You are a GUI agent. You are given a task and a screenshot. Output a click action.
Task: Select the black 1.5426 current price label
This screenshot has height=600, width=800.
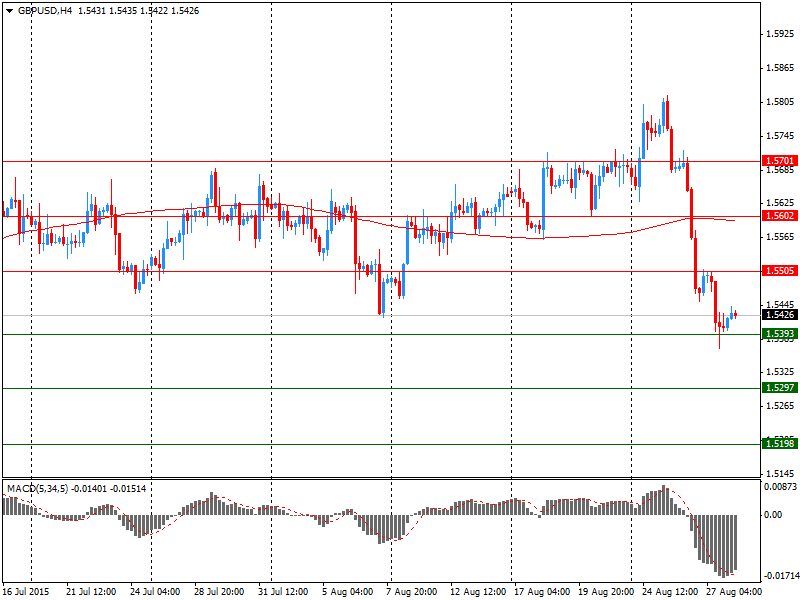[780, 315]
